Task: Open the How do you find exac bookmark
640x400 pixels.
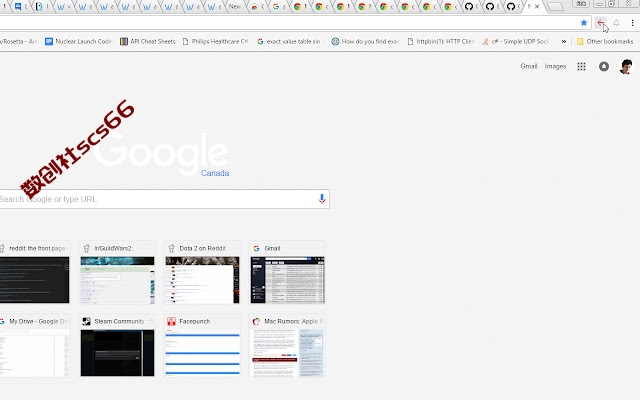Action: click(365, 41)
